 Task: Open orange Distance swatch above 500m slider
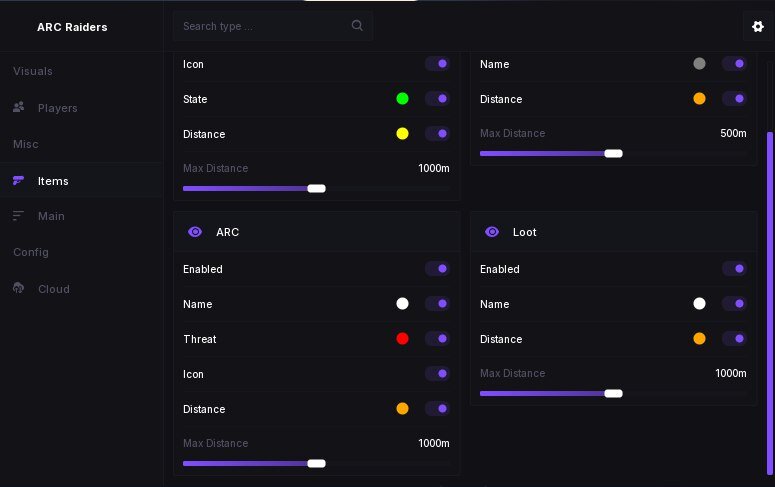[699, 98]
